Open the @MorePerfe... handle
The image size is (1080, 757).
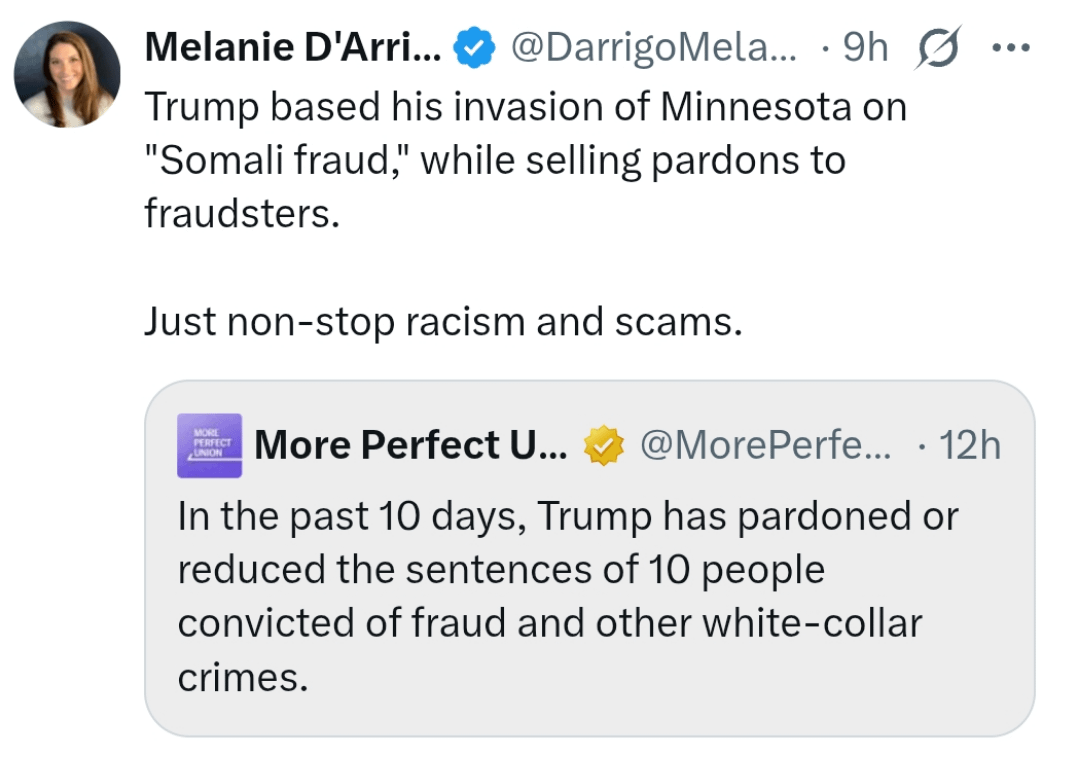[765, 445]
